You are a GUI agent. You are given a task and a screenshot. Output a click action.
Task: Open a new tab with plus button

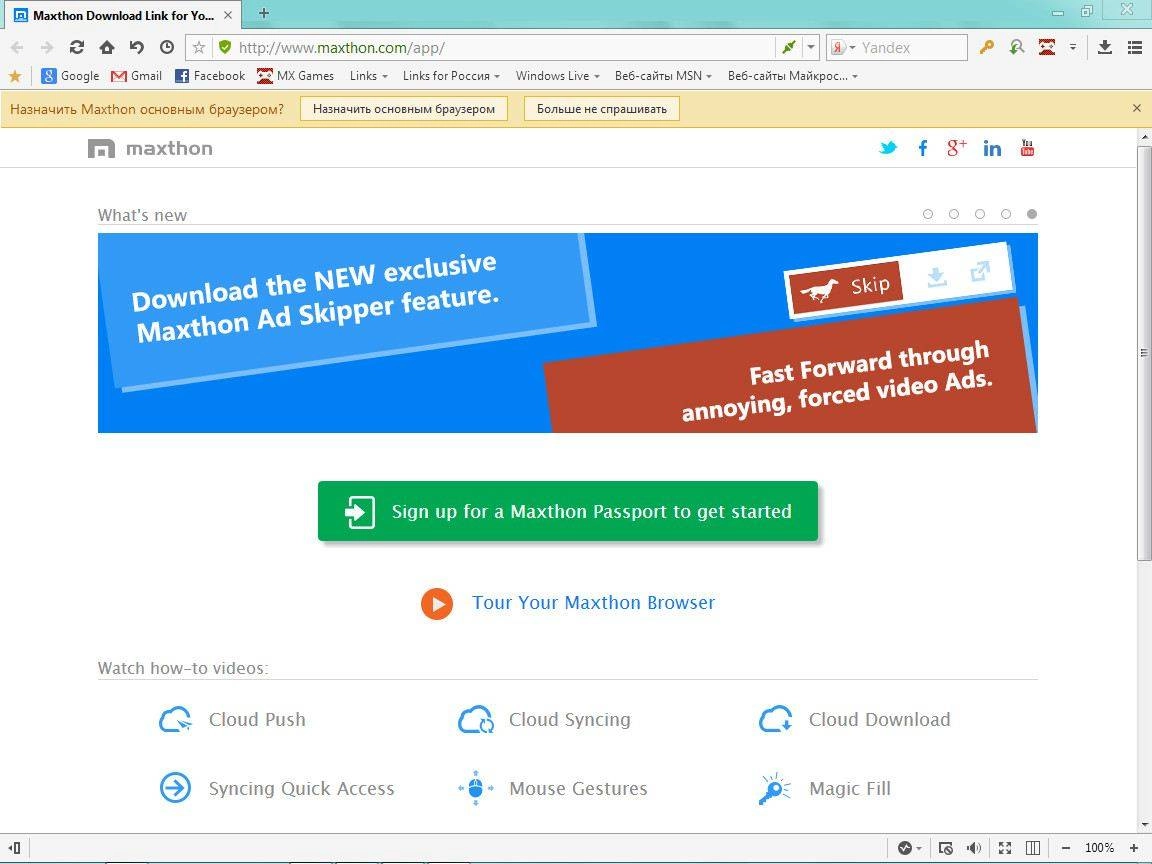tap(264, 13)
